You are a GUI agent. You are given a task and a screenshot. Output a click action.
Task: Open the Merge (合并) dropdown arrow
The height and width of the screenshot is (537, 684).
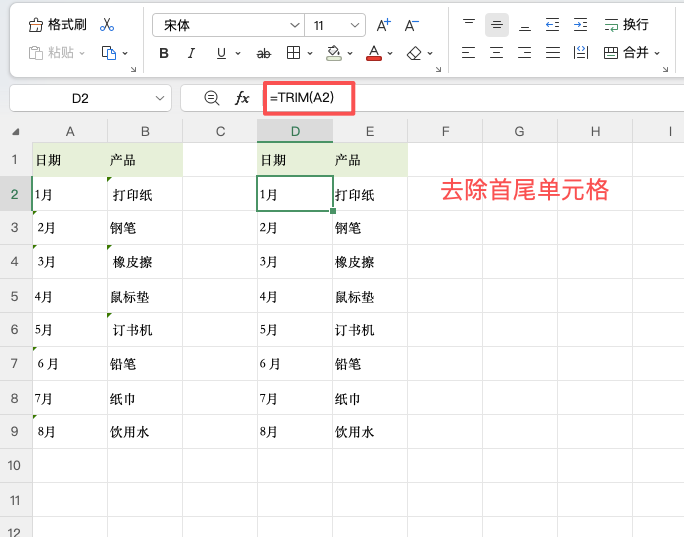(x=657, y=53)
